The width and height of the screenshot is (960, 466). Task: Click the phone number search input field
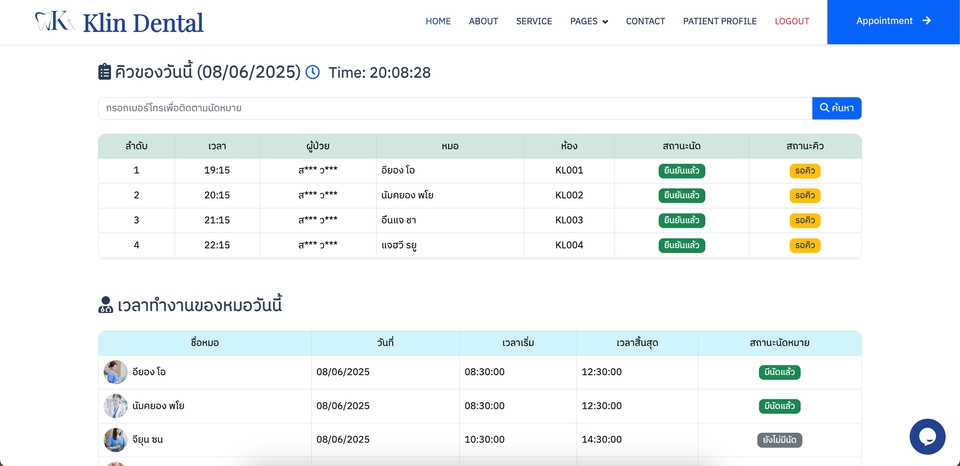[x=455, y=108]
